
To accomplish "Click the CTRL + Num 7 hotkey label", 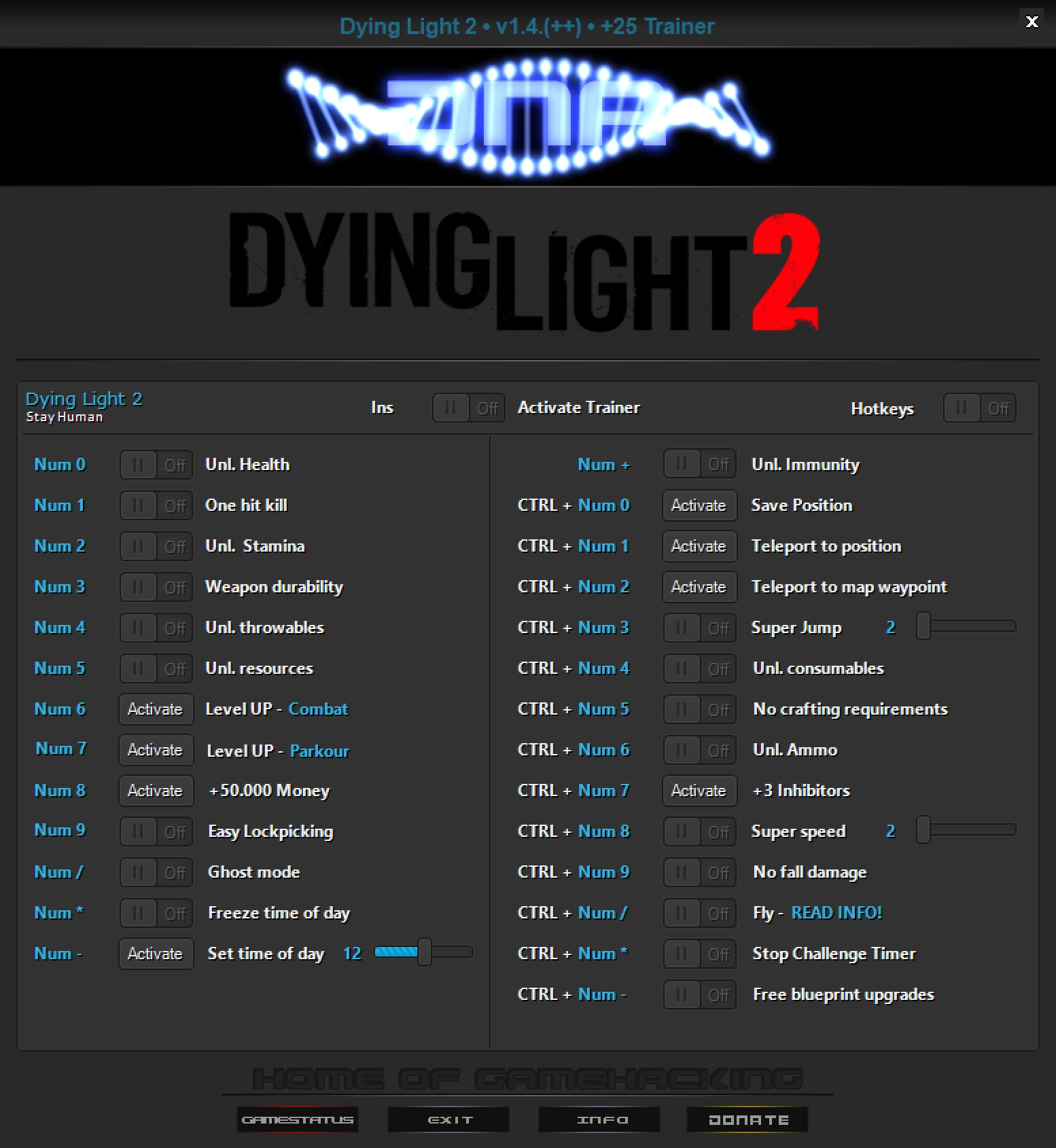I will click(574, 791).
